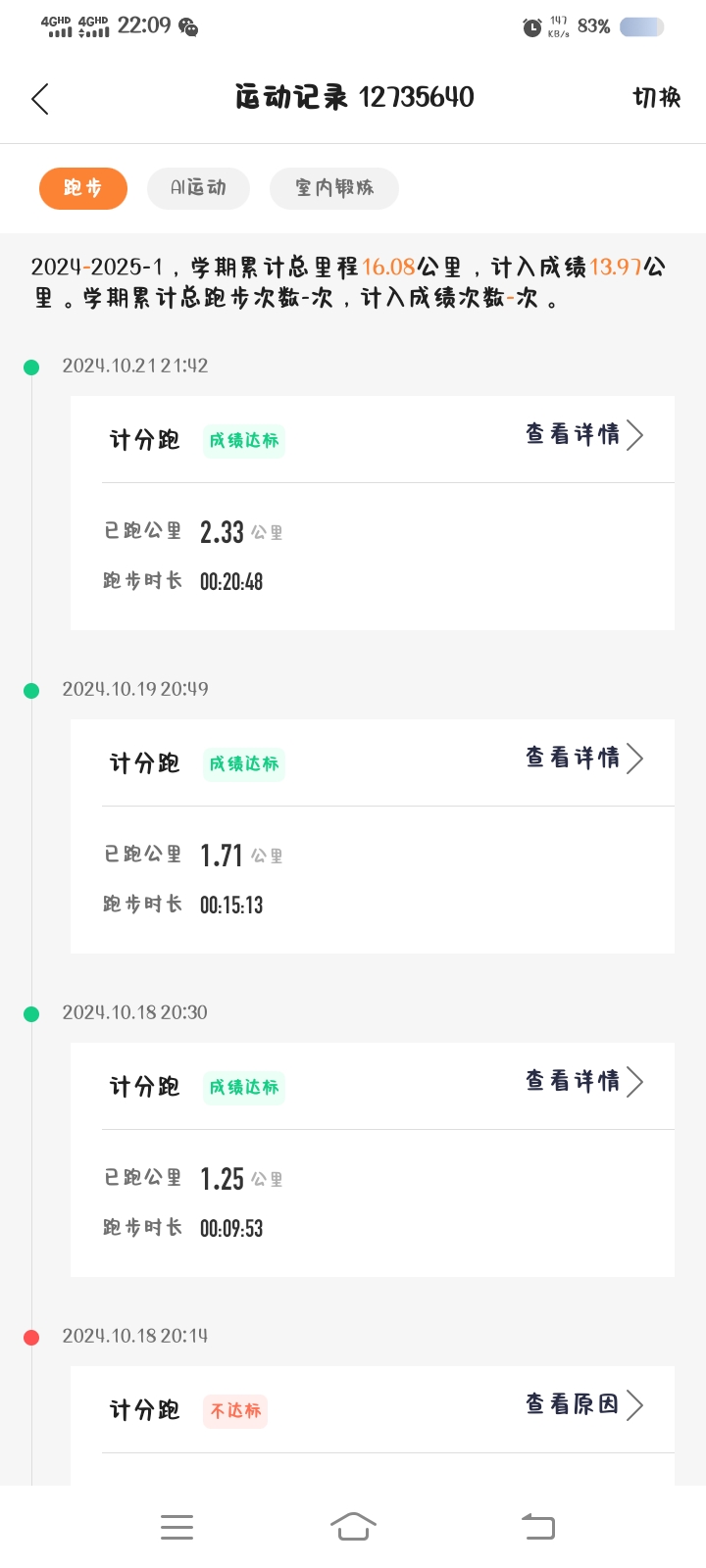Switch to the AI运动 tab
706x1568 pixels.
pyautogui.click(x=198, y=188)
